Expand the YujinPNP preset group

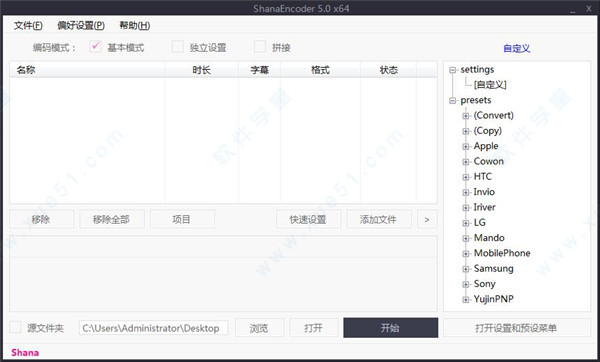tap(466, 300)
